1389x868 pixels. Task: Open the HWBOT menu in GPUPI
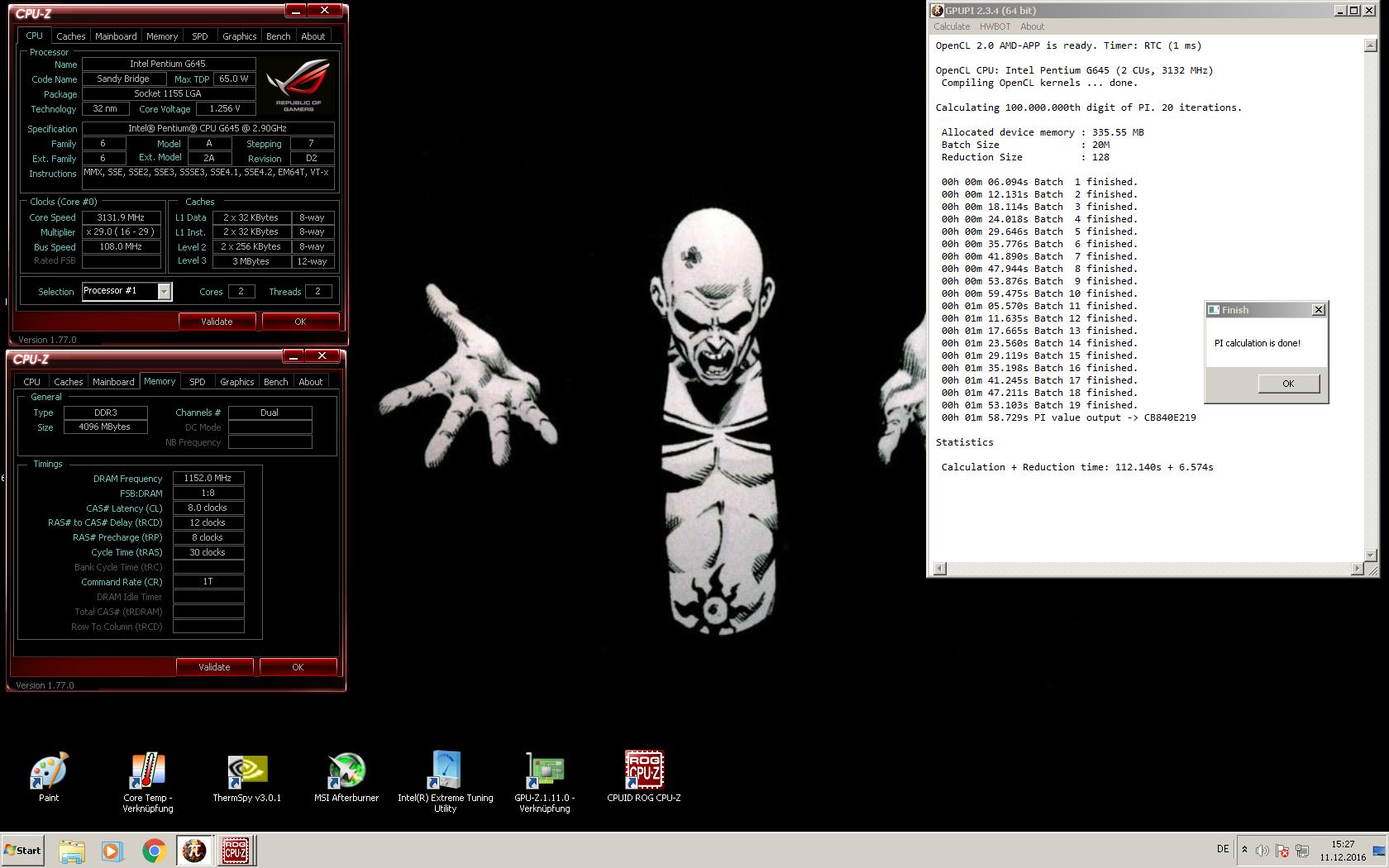pyautogui.click(x=995, y=26)
